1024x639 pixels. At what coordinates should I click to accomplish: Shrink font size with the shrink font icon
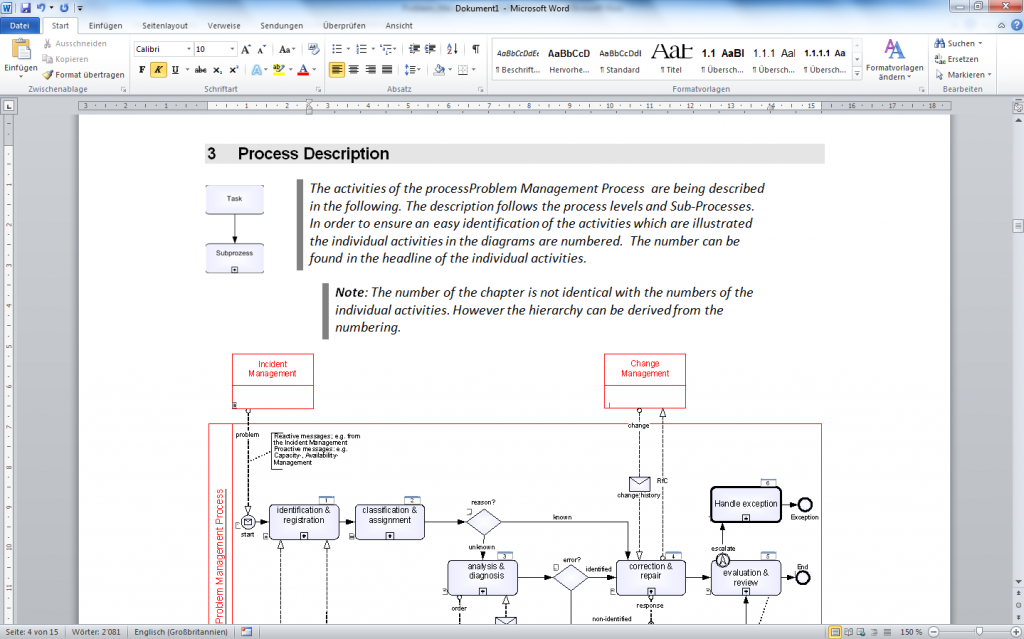pyautogui.click(x=261, y=49)
